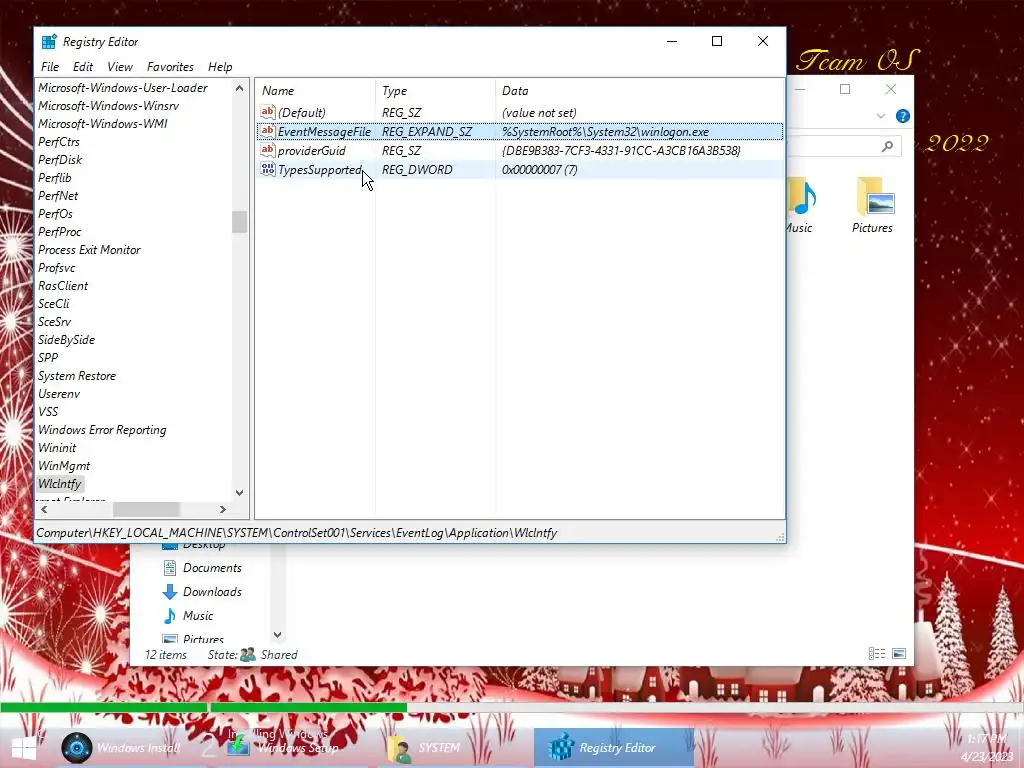Click the Name column header
The image size is (1024, 768).
coord(315,91)
